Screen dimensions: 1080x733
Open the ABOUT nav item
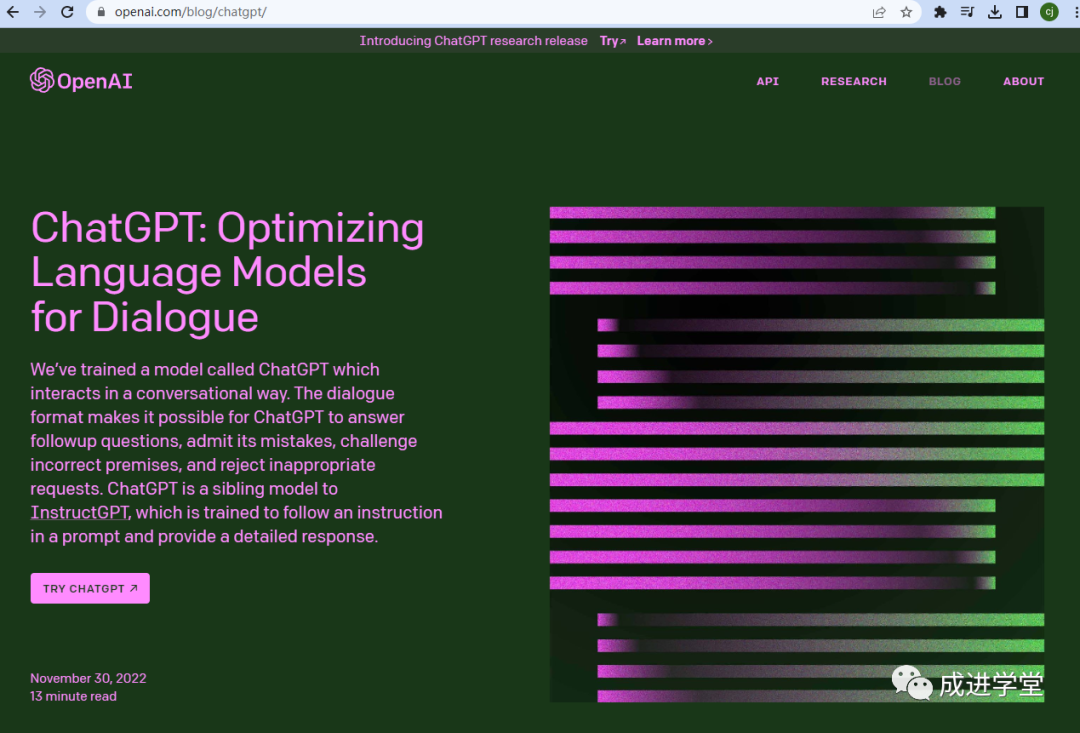coord(1024,81)
